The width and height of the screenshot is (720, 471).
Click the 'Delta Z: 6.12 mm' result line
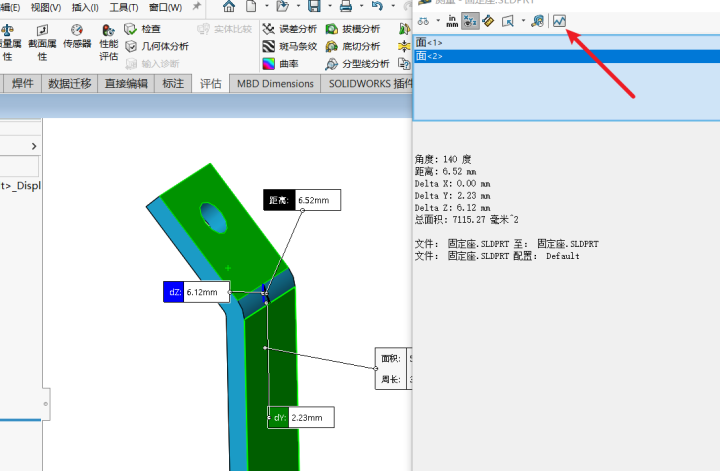click(453, 207)
